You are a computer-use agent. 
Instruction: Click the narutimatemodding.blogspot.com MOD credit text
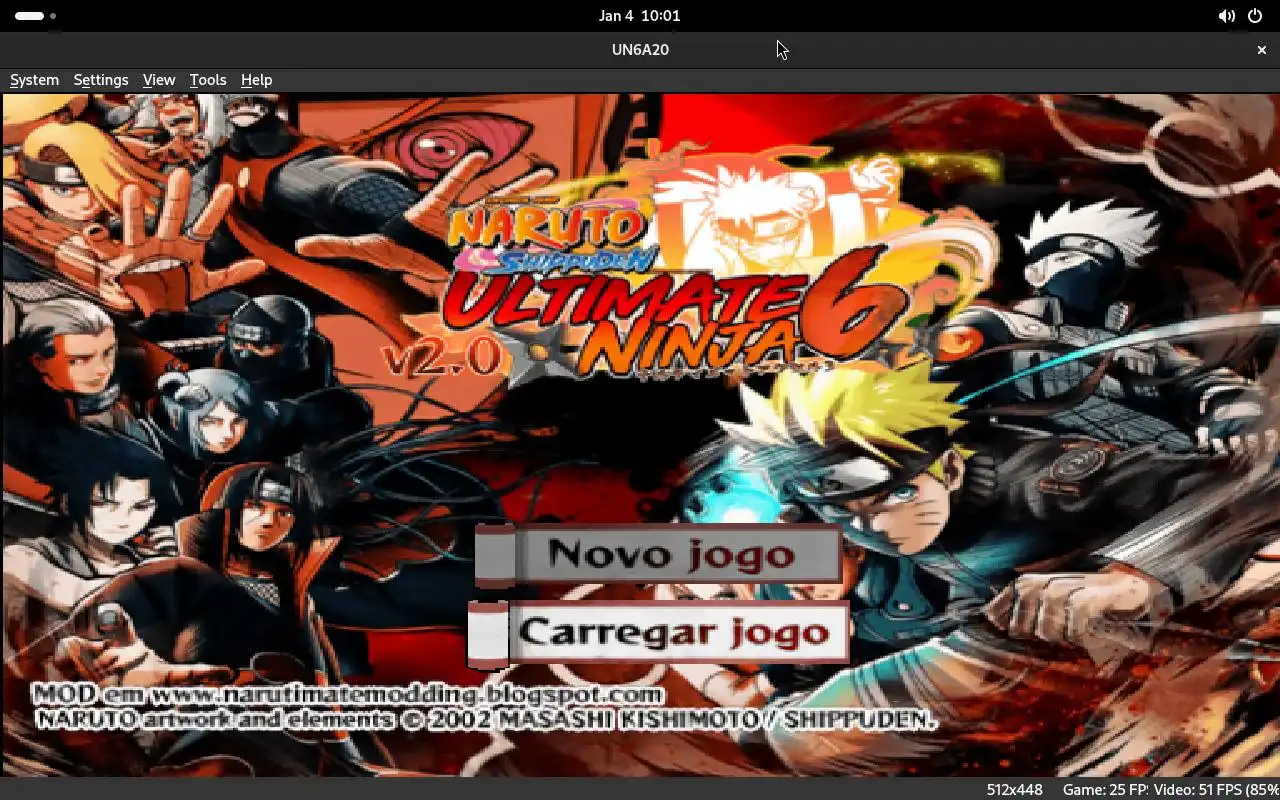[347, 693]
